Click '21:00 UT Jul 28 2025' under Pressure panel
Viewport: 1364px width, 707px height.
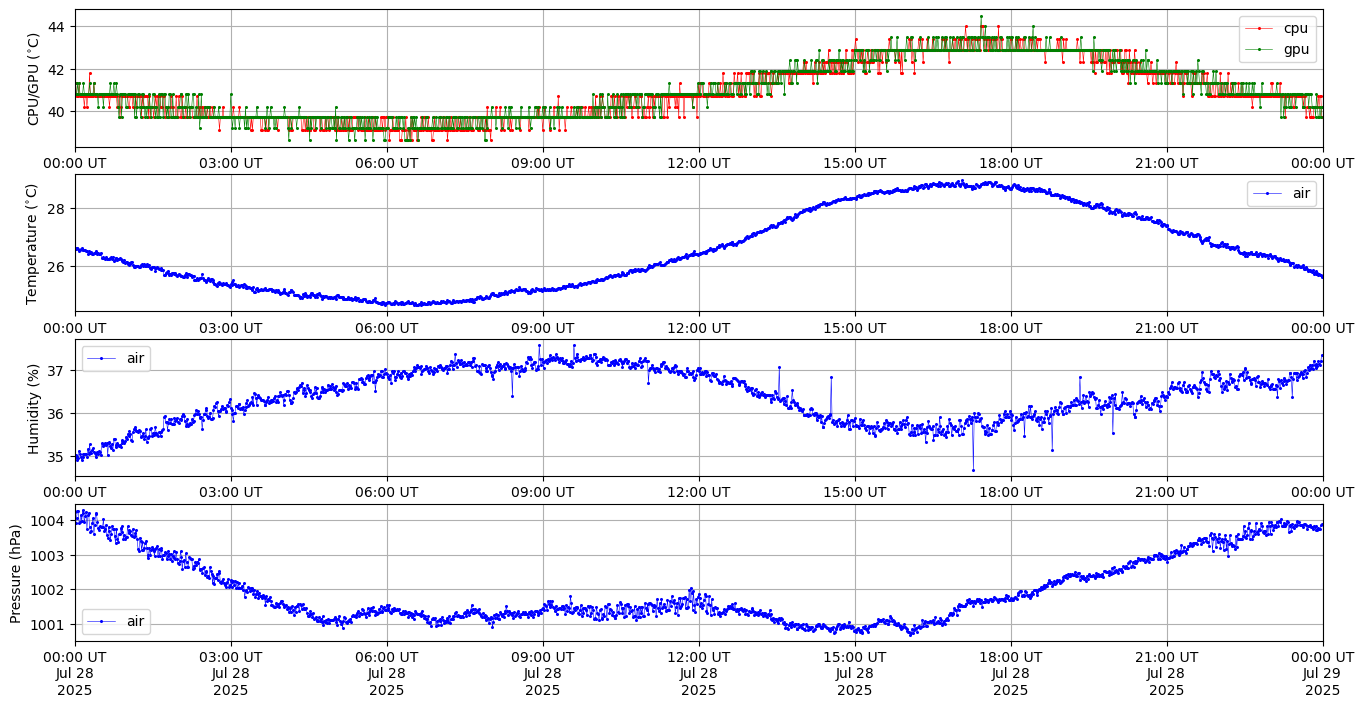click(x=1167, y=673)
